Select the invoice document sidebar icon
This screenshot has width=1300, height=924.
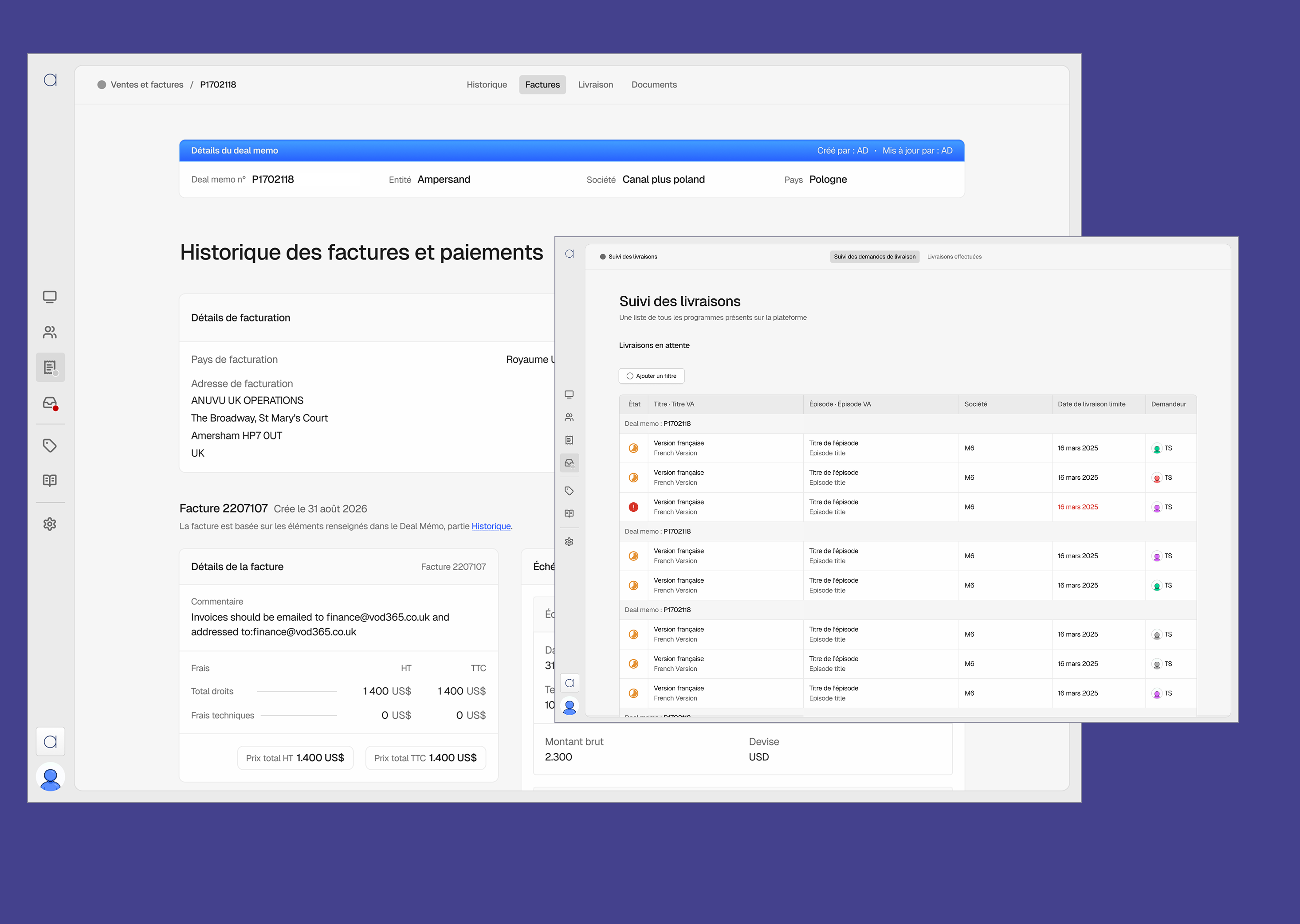coord(50,368)
